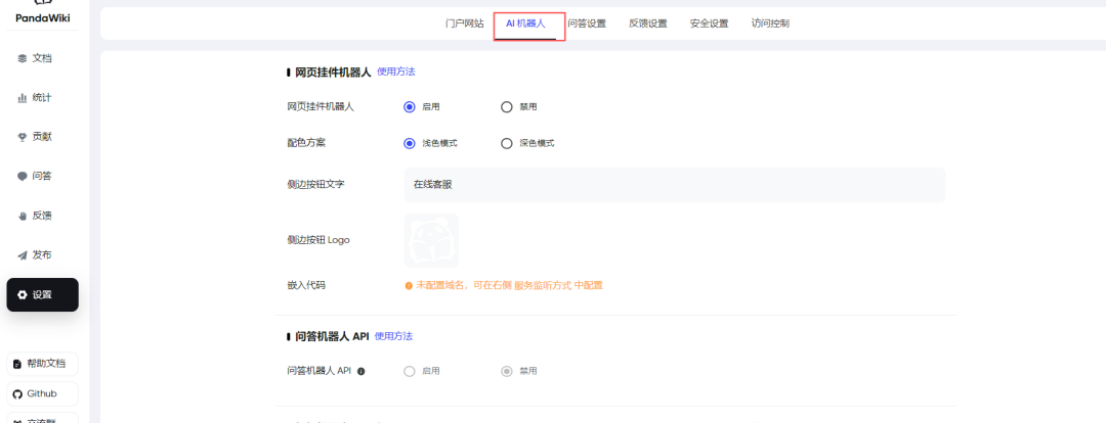
Task: Go to the 贡献 sidebar item
Action: tap(35, 137)
